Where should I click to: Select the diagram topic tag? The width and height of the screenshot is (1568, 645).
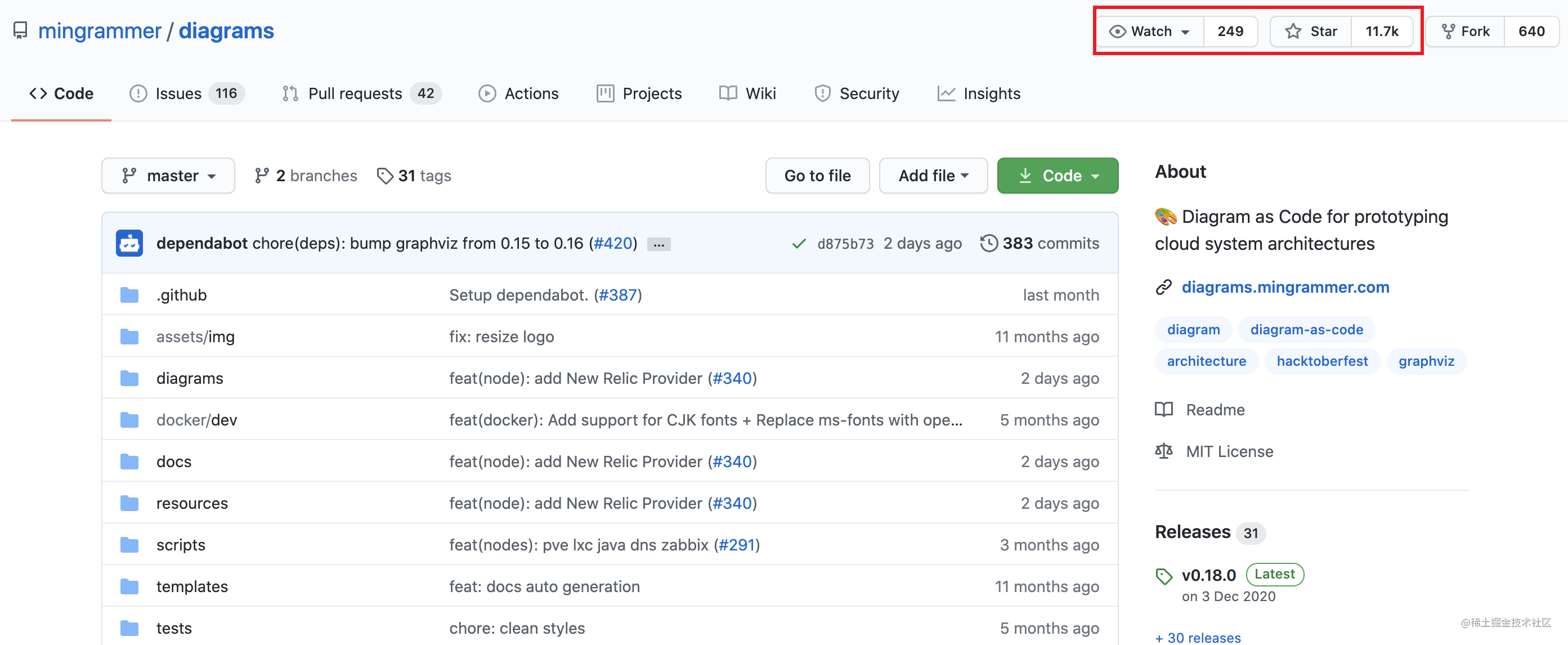(1193, 329)
